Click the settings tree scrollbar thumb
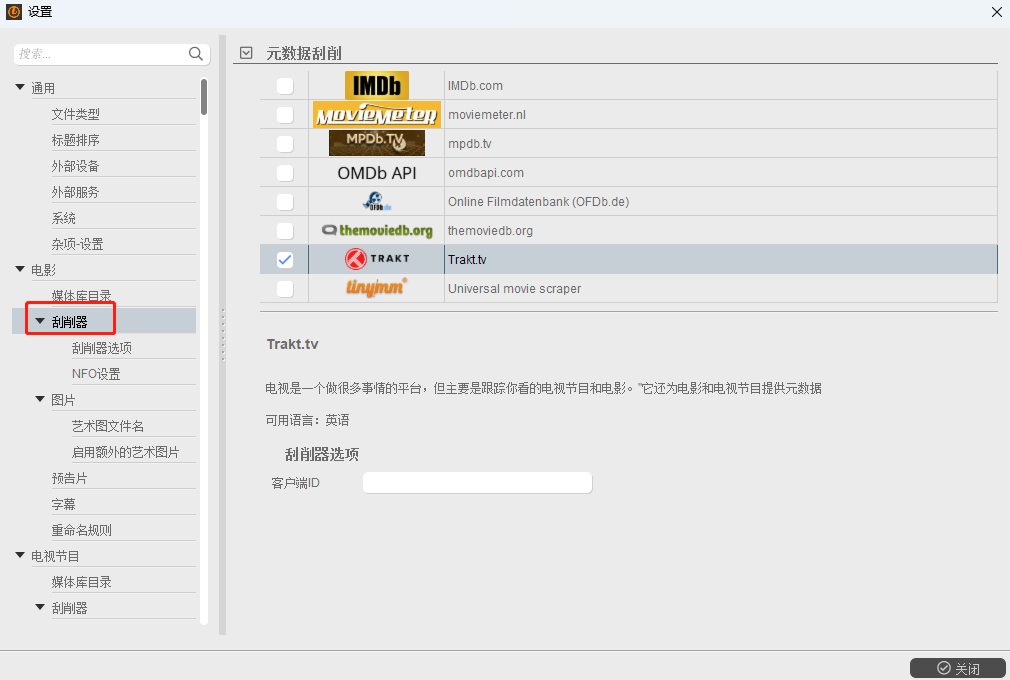 click(204, 97)
